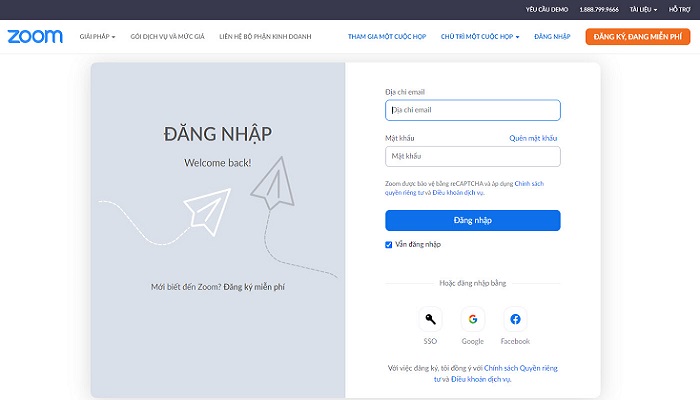Focus the "Địa chỉ email" input field
This screenshot has width=700, height=400.
coord(473,110)
